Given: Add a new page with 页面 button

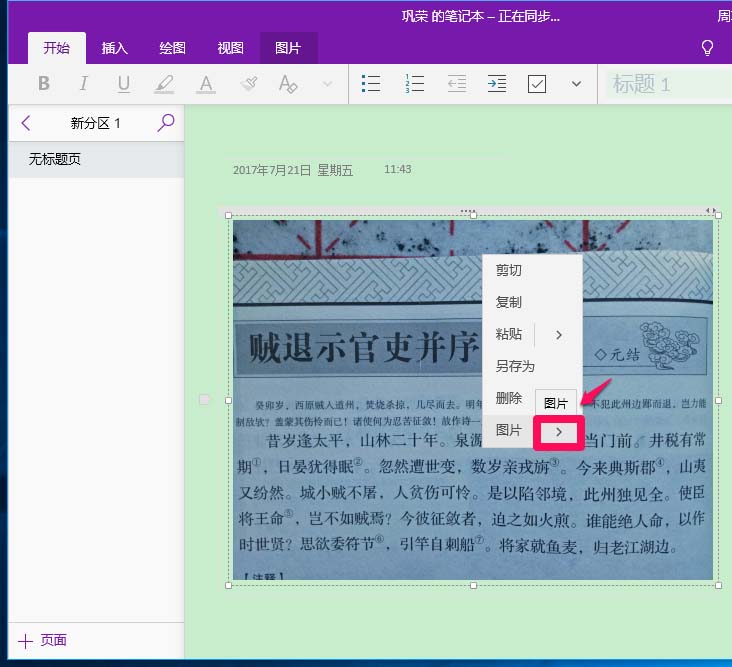Looking at the screenshot, I should click(x=43, y=641).
